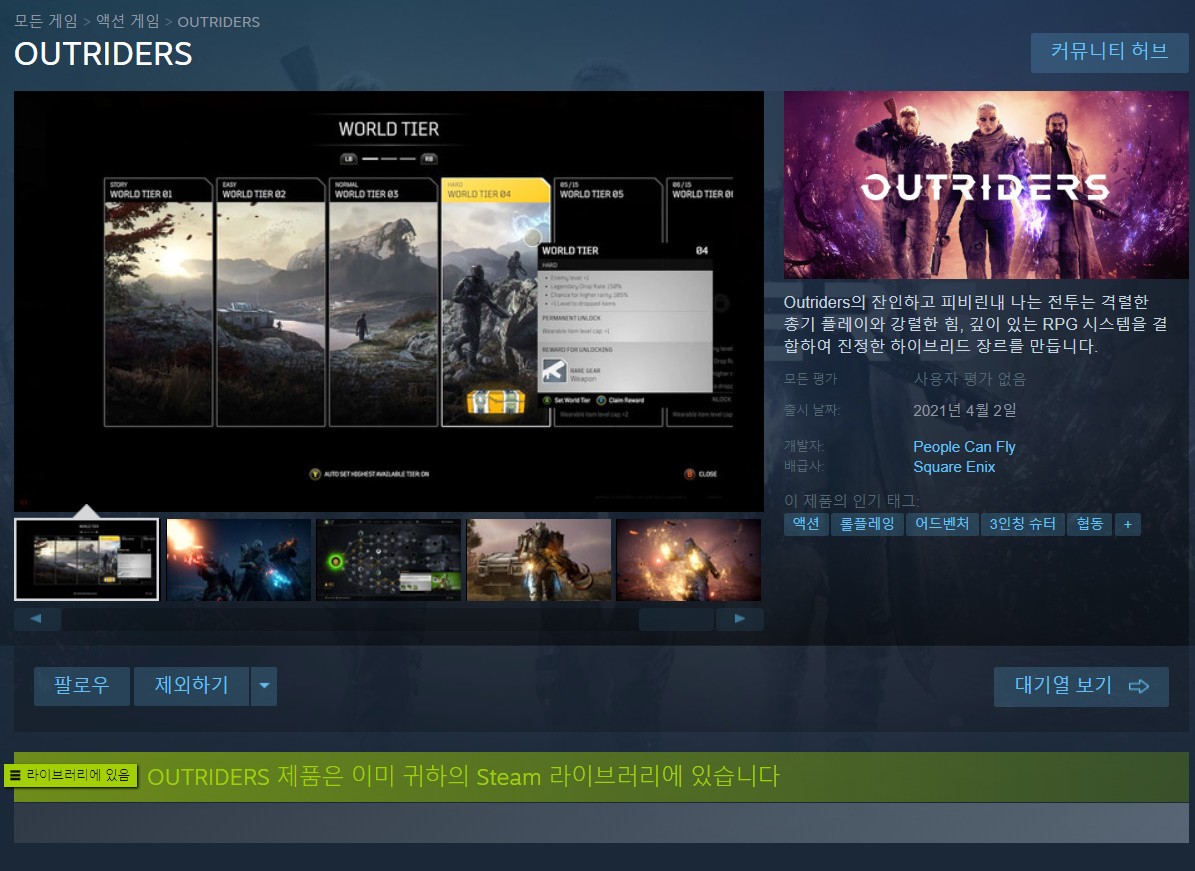
Task: Click the 액션 tag
Action: pos(806,524)
